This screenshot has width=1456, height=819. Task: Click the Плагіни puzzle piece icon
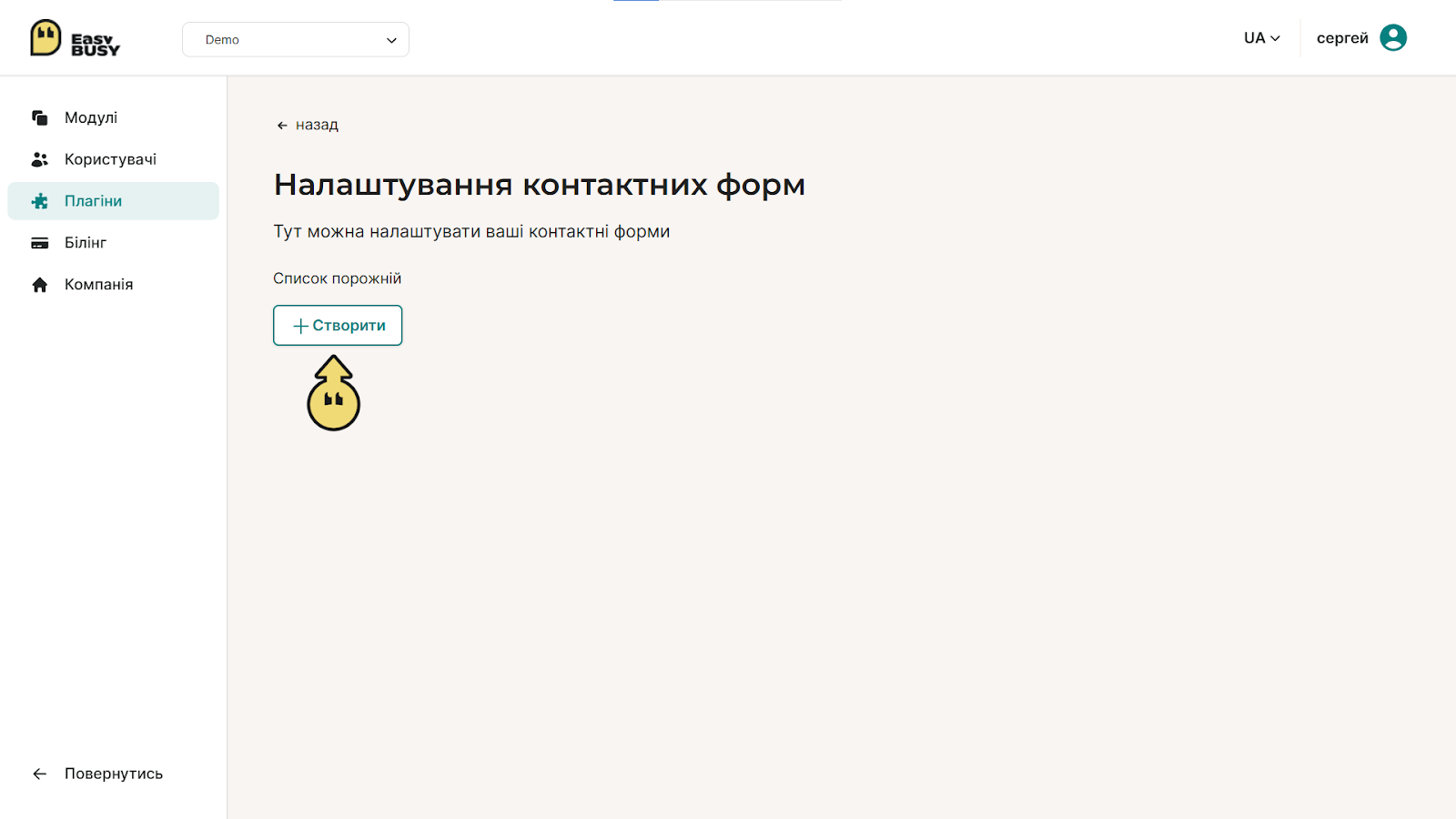[x=40, y=201]
